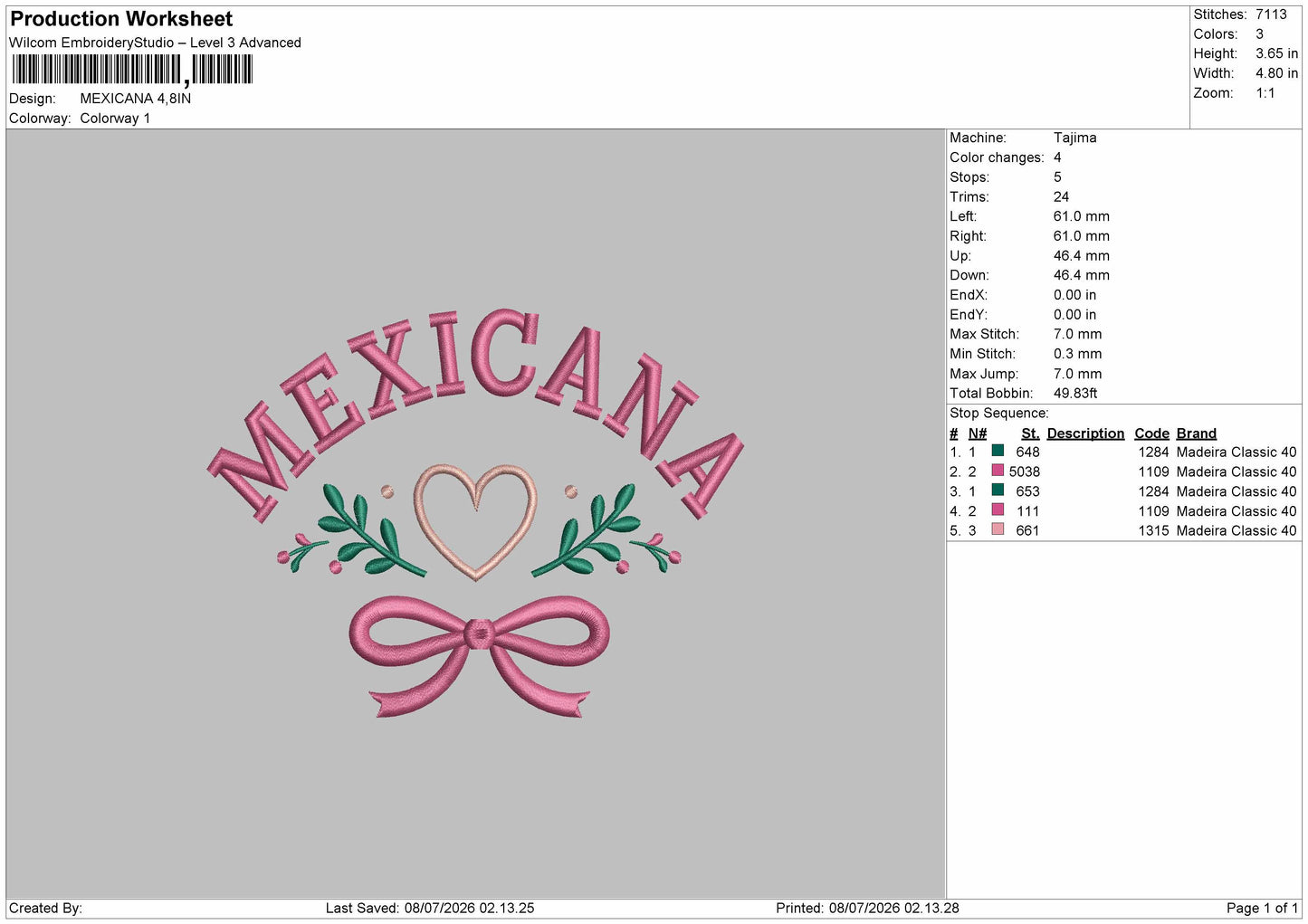Click the pink swatch in stop 4

pyautogui.click(x=998, y=510)
